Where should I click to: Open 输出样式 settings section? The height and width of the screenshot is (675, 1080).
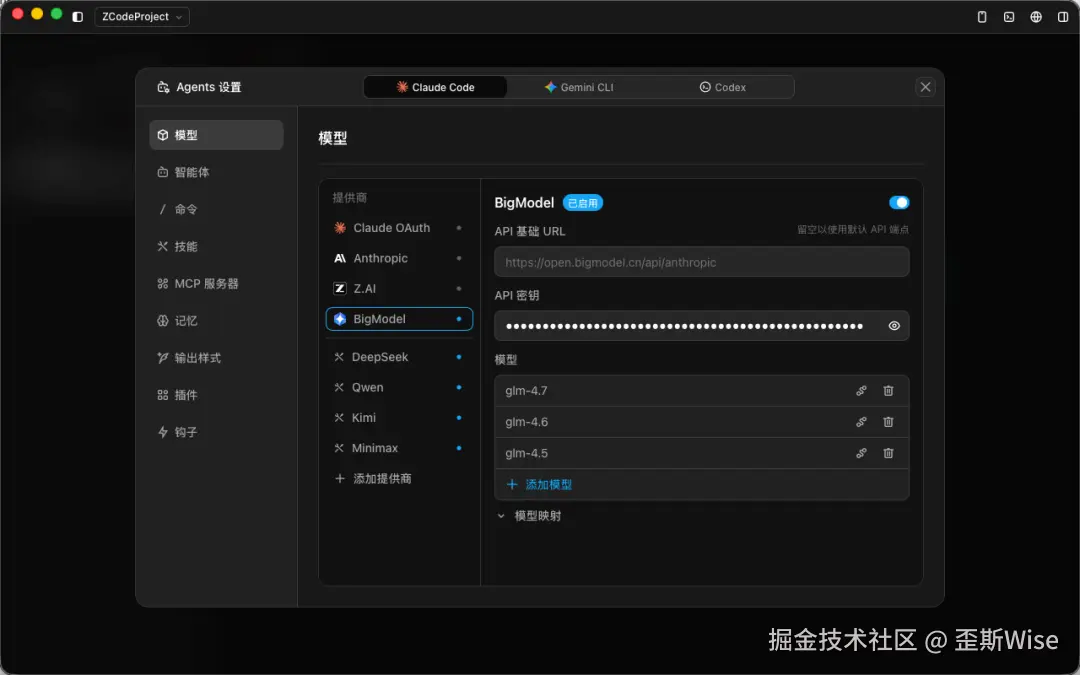coord(216,358)
